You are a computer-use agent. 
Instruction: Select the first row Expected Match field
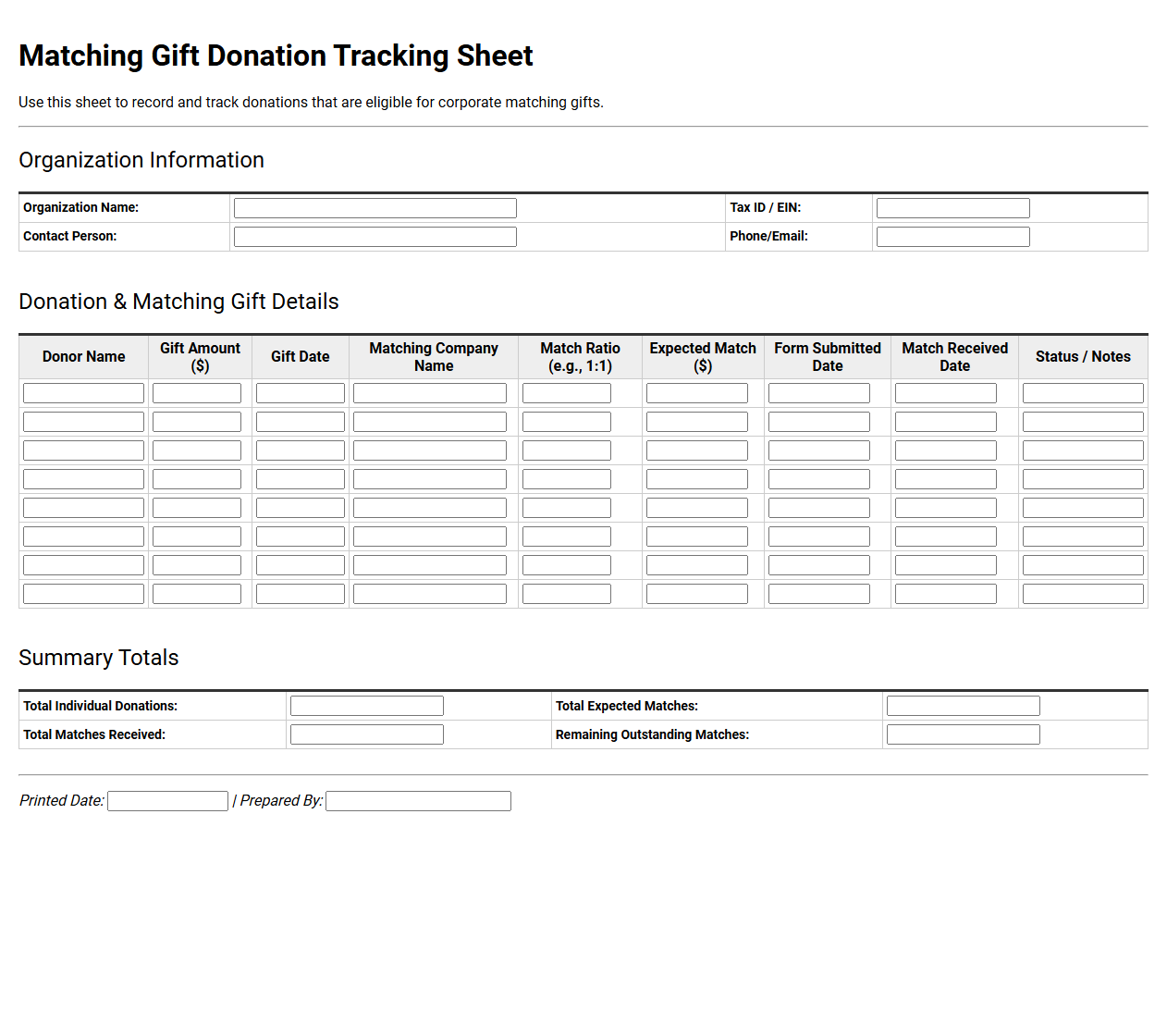click(x=697, y=393)
